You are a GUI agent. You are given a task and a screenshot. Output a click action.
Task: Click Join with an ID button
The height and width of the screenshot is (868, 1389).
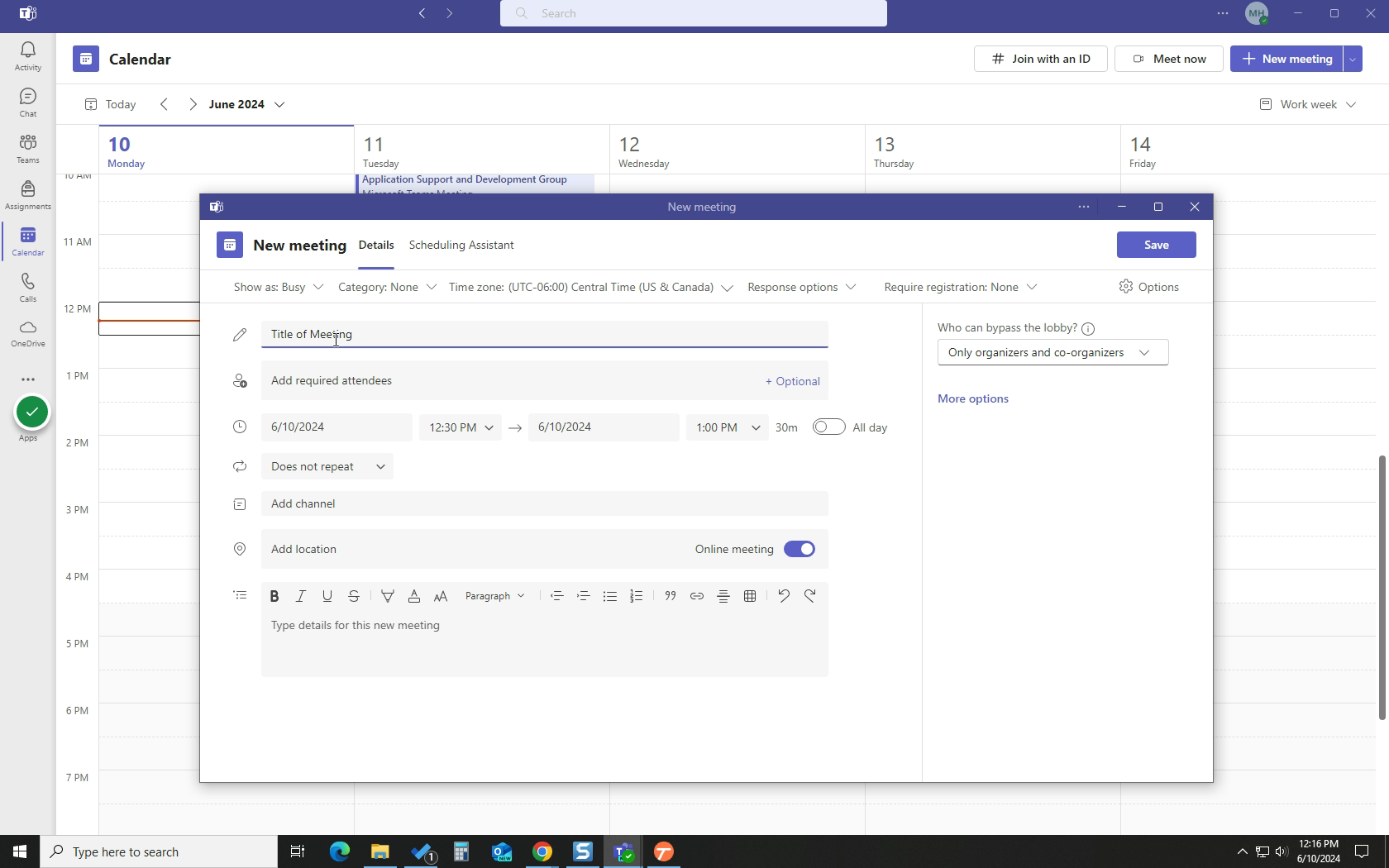tap(1040, 59)
